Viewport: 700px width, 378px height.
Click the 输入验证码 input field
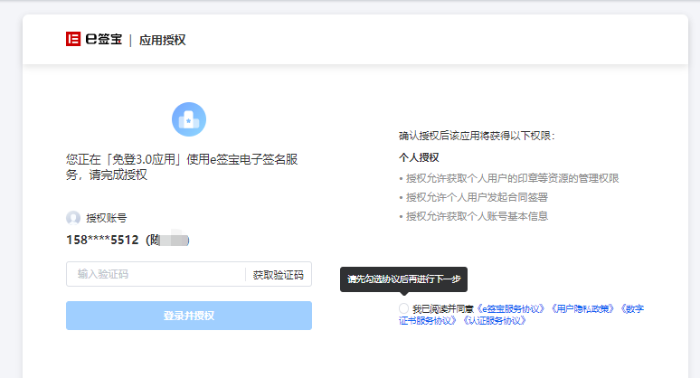tap(155, 274)
